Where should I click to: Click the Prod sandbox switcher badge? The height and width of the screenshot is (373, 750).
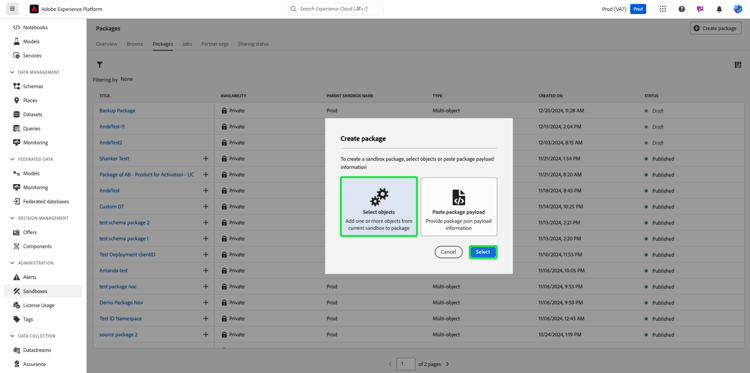[638, 9]
